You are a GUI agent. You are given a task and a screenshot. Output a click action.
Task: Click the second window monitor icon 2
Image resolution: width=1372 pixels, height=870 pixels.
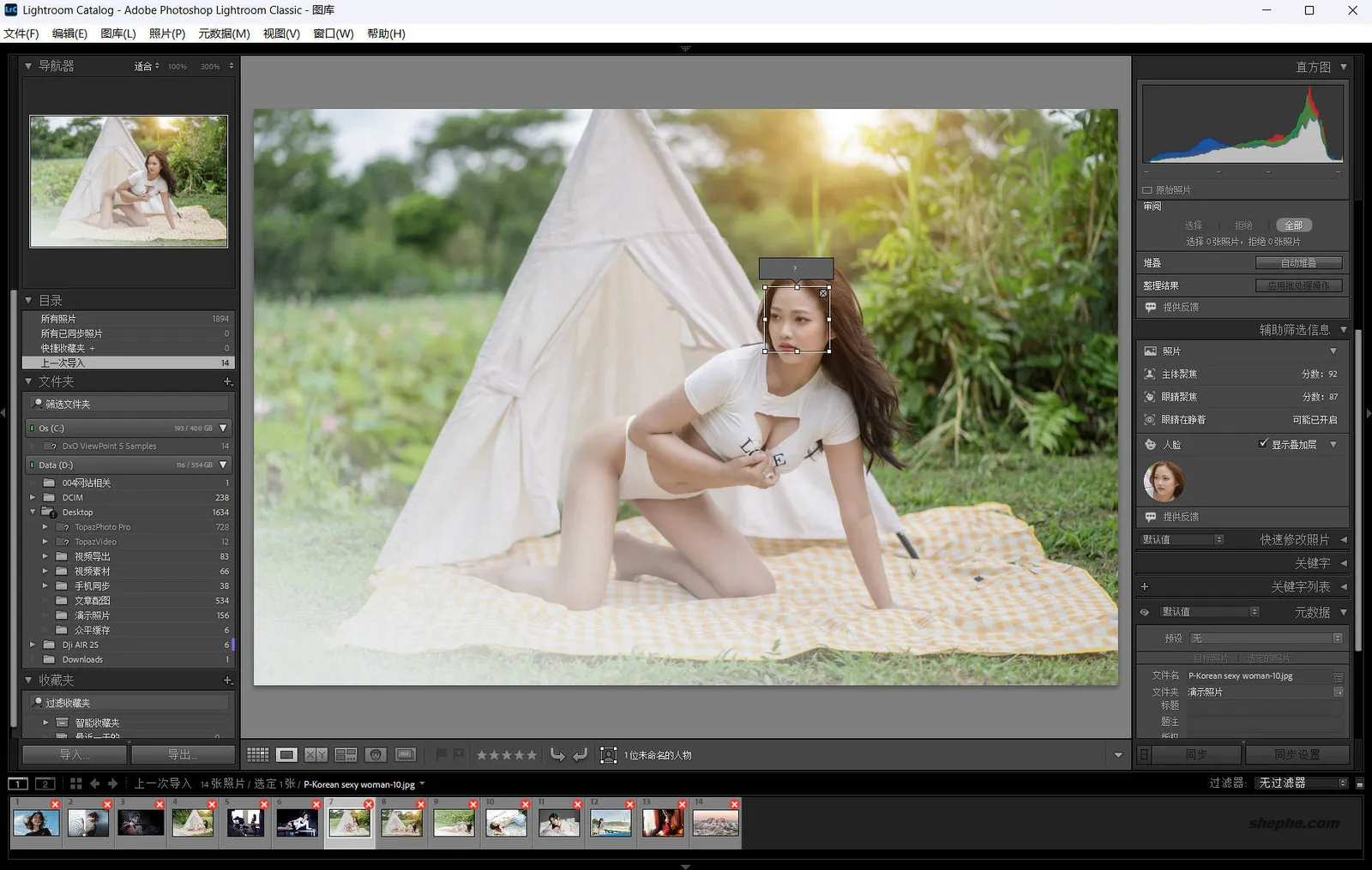(x=45, y=783)
